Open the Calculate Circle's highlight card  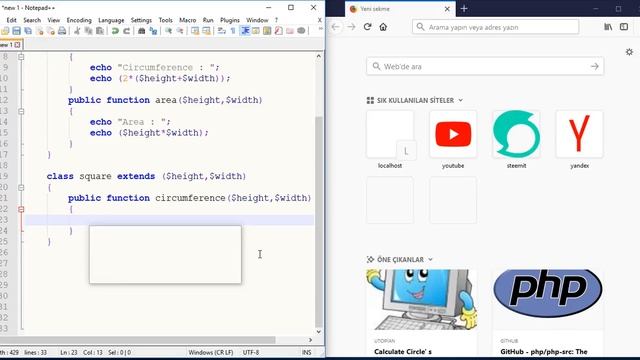[x=422, y=313]
